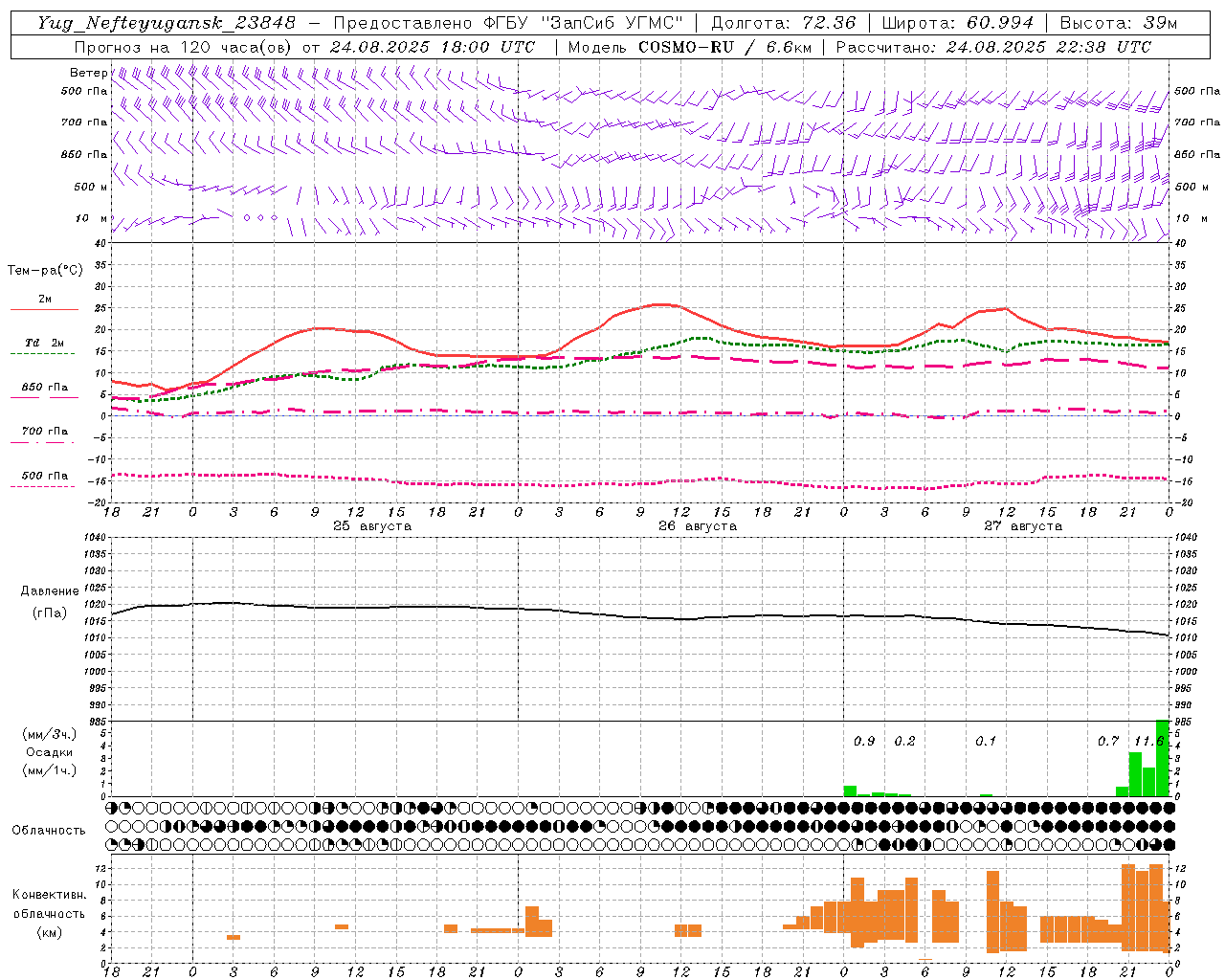This screenshot has width=1225, height=980.
Task: Select the text 'Предоставлено ФГБУ "ЗапСиб УГМС"'
Action: (x=508, y=23)
